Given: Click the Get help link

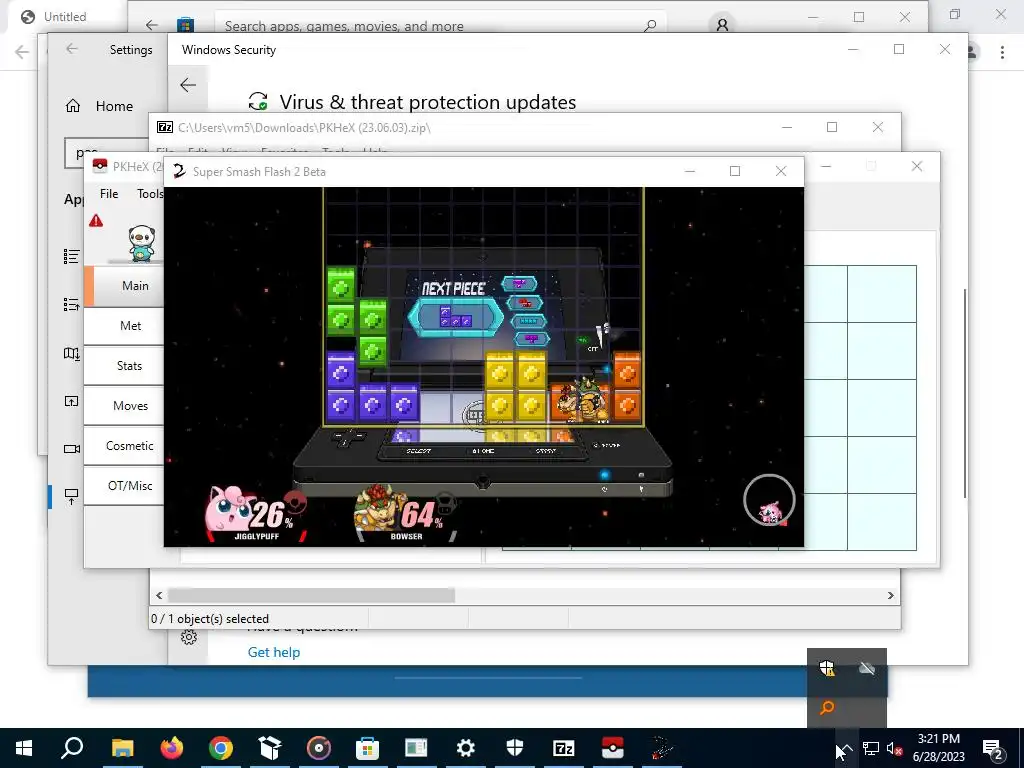Looking at the screenshot, I should pyautogui.click(x=274, y=652).
